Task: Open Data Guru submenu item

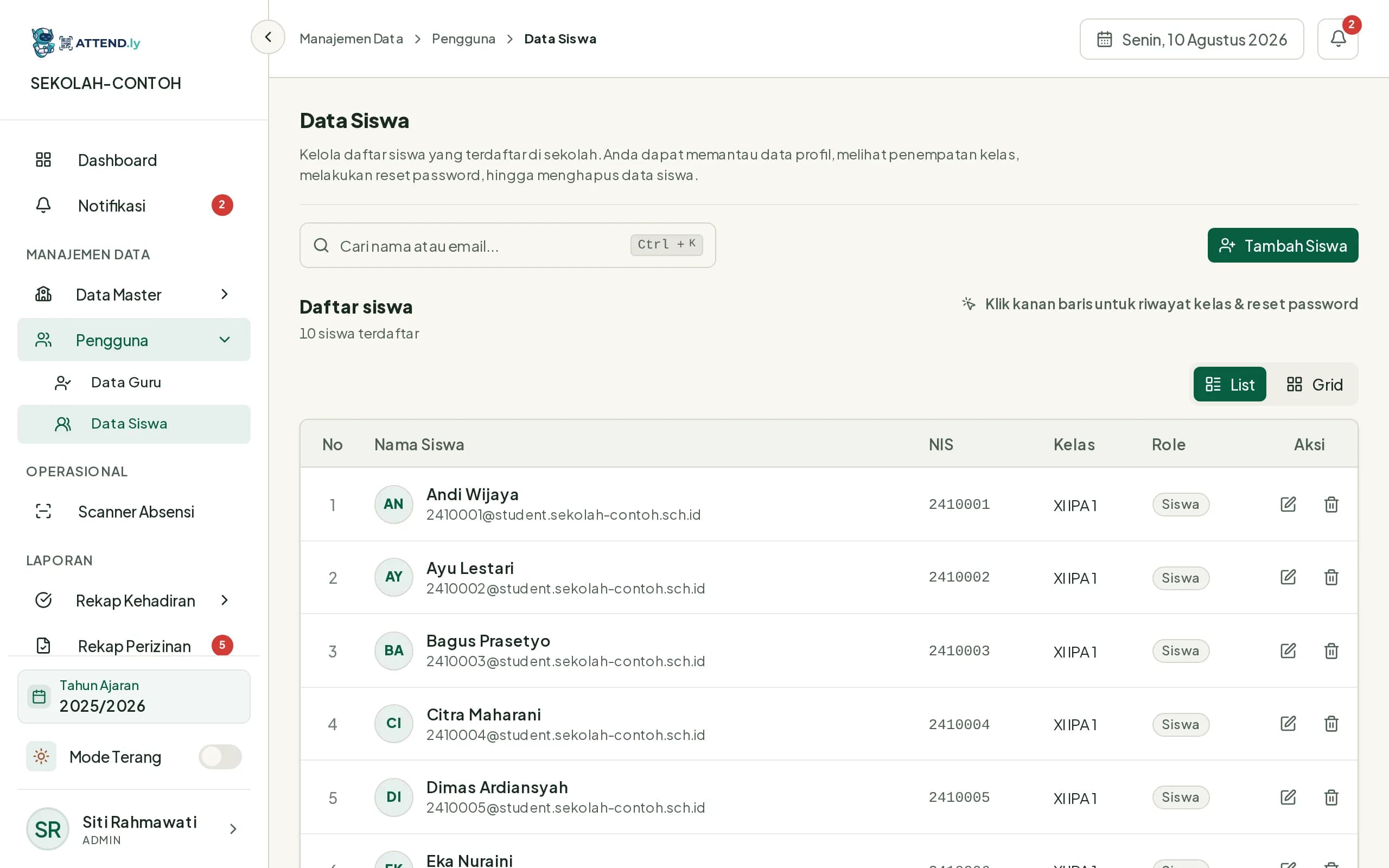Action: [x=133, y=382]
